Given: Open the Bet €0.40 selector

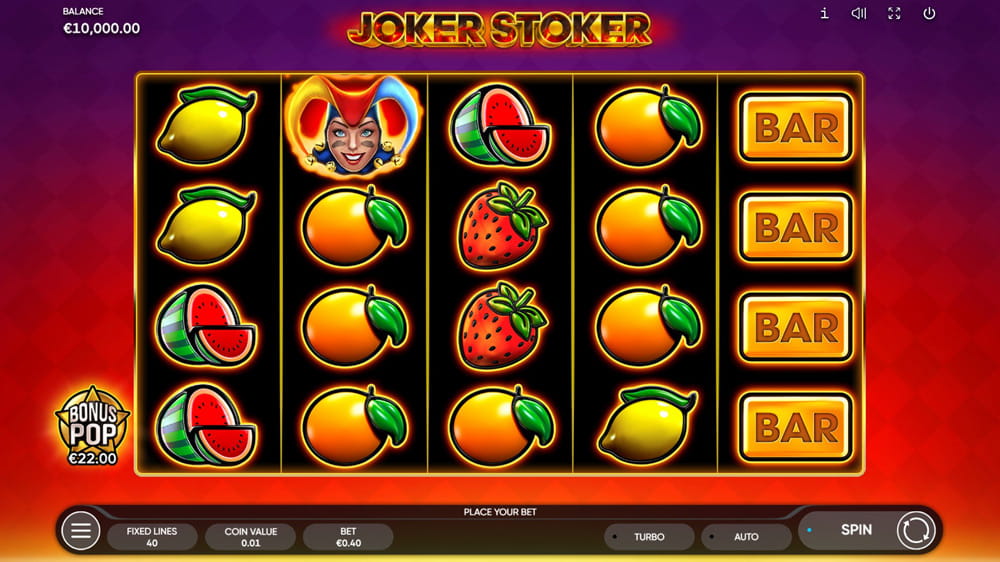Looking at the screenshot, I should tap(348, 537).
